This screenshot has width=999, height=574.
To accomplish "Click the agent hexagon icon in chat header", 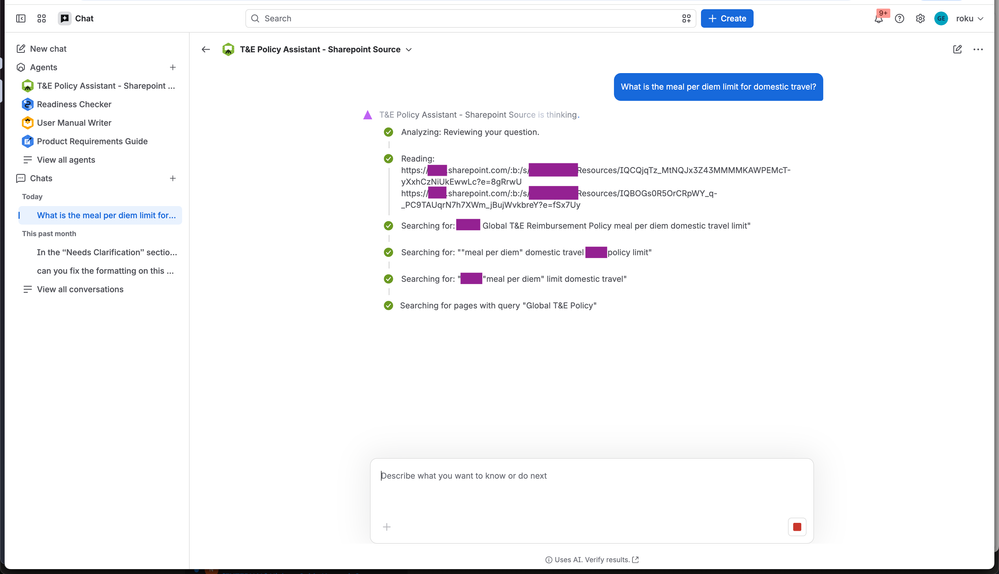I will point(228,49).
